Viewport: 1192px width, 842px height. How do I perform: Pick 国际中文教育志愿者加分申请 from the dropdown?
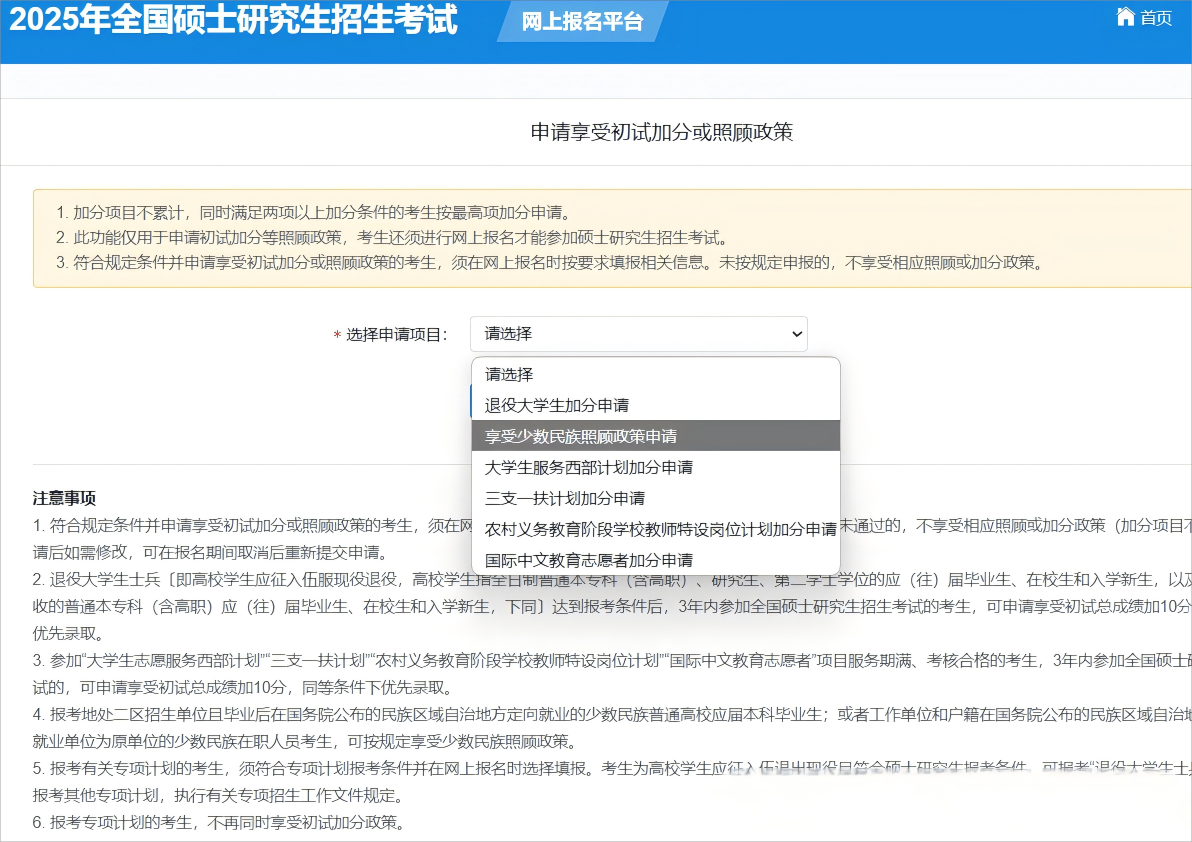click(x=589, y=560)
